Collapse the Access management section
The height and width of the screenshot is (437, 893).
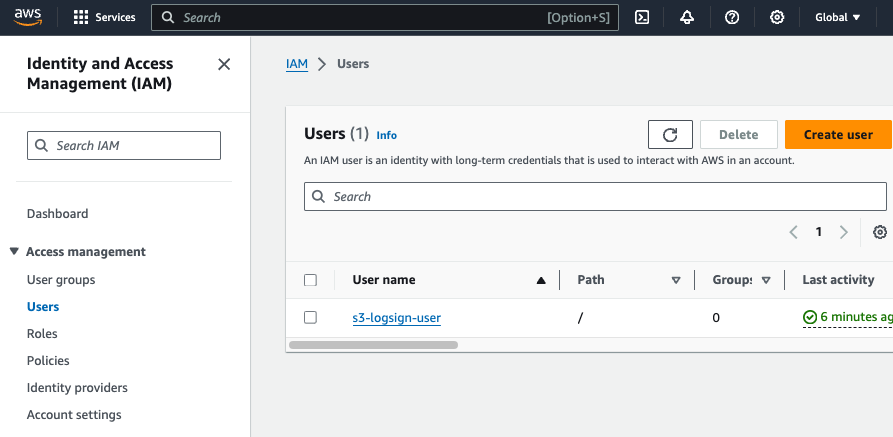tap(15, 251)
